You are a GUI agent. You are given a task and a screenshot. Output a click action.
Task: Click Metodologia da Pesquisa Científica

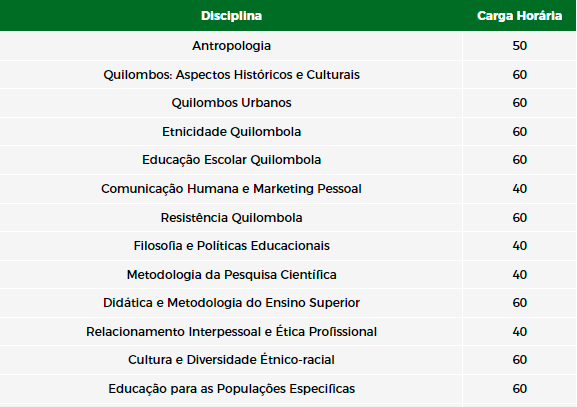pos(231,275)
